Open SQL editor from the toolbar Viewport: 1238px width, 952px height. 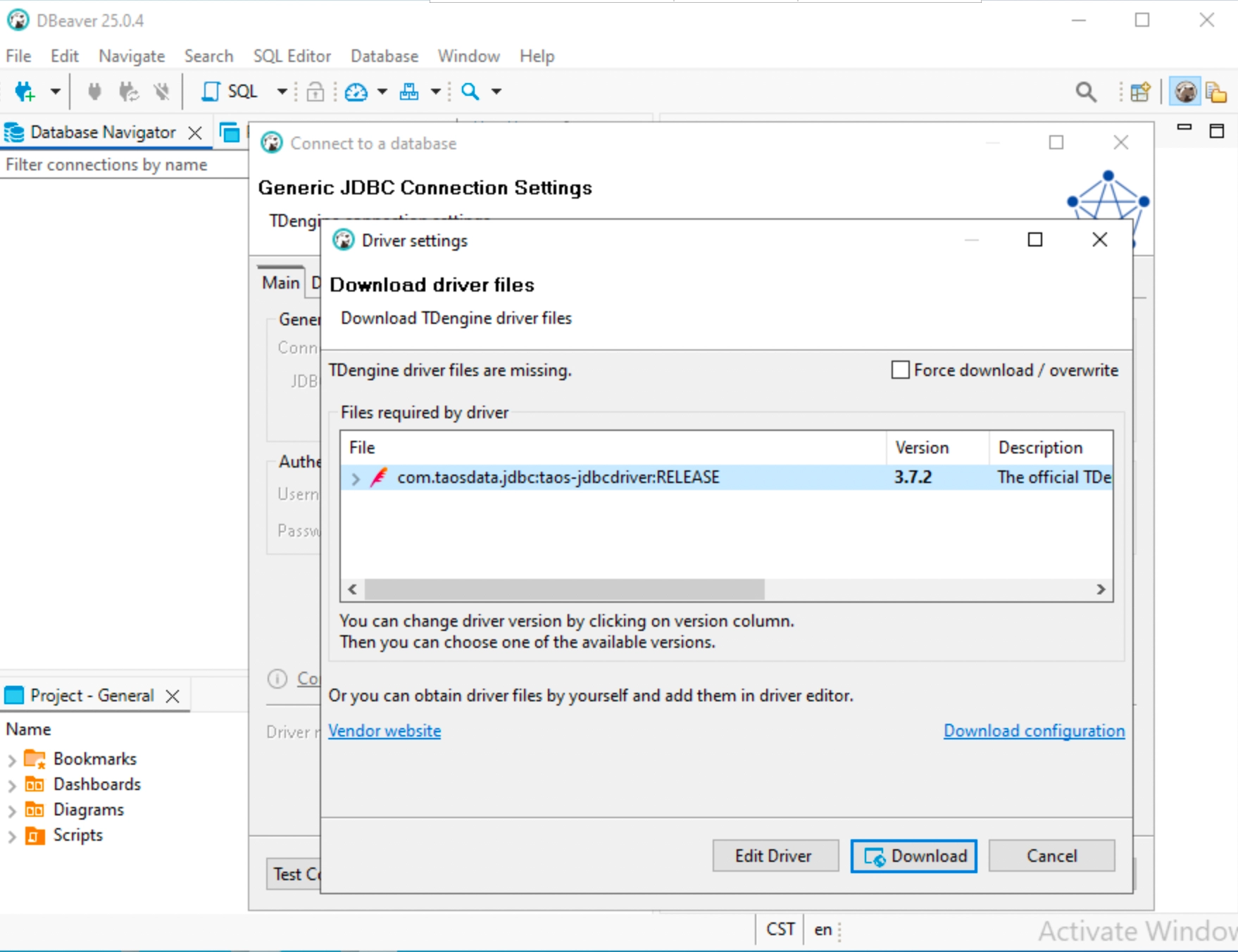click(x=231, y=92)
